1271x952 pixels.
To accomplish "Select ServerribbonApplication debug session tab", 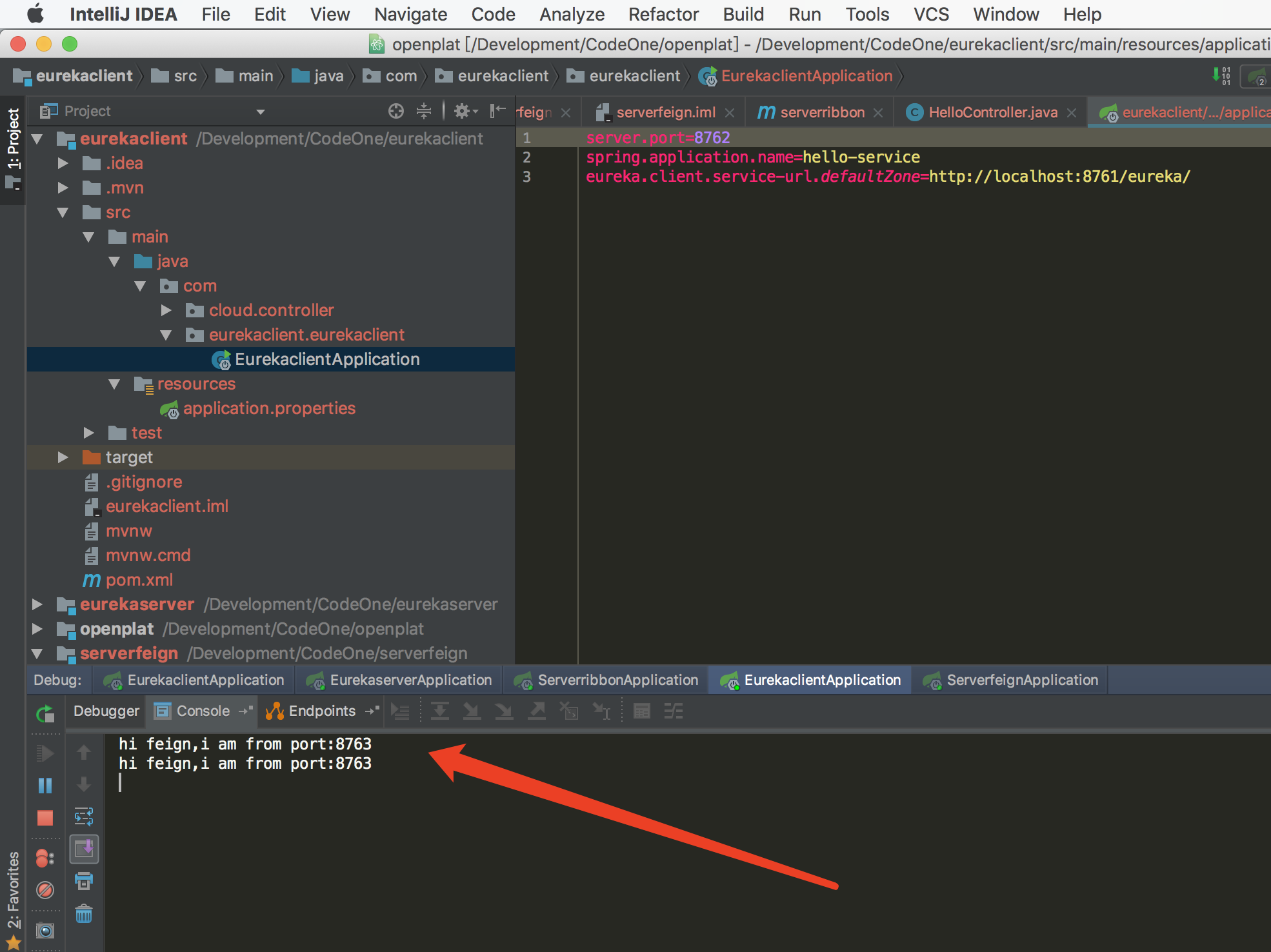I will click(x=606, y=680).
